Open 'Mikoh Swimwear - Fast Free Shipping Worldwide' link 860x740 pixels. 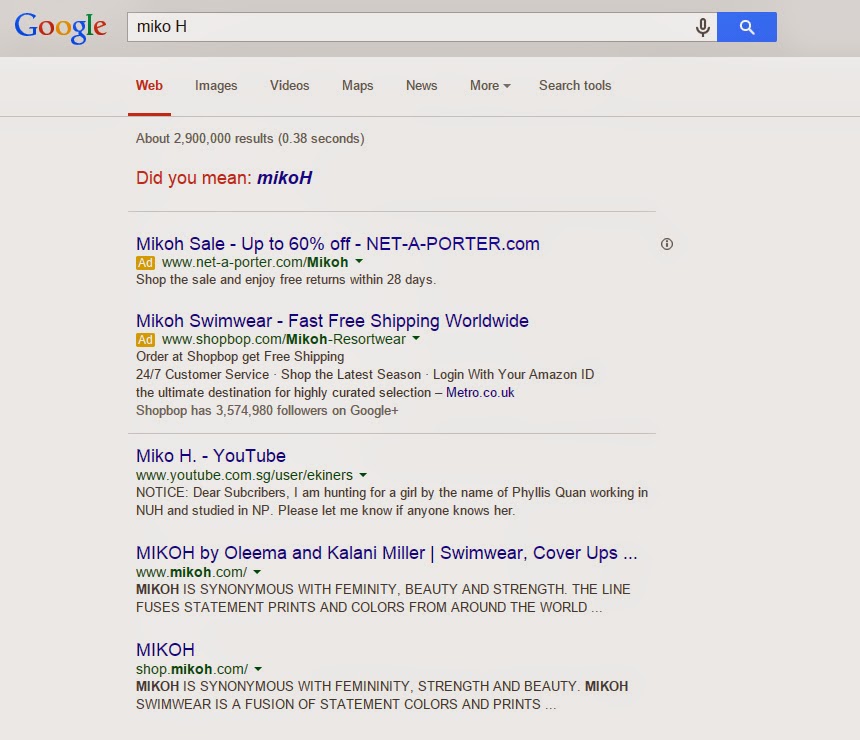332,320
